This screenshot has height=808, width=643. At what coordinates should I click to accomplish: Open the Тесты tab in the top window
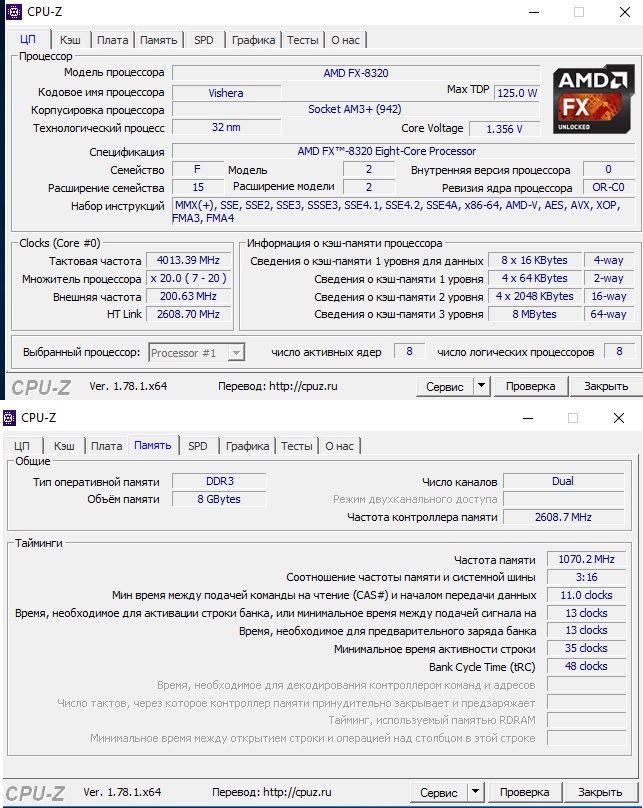click(302, 40)
